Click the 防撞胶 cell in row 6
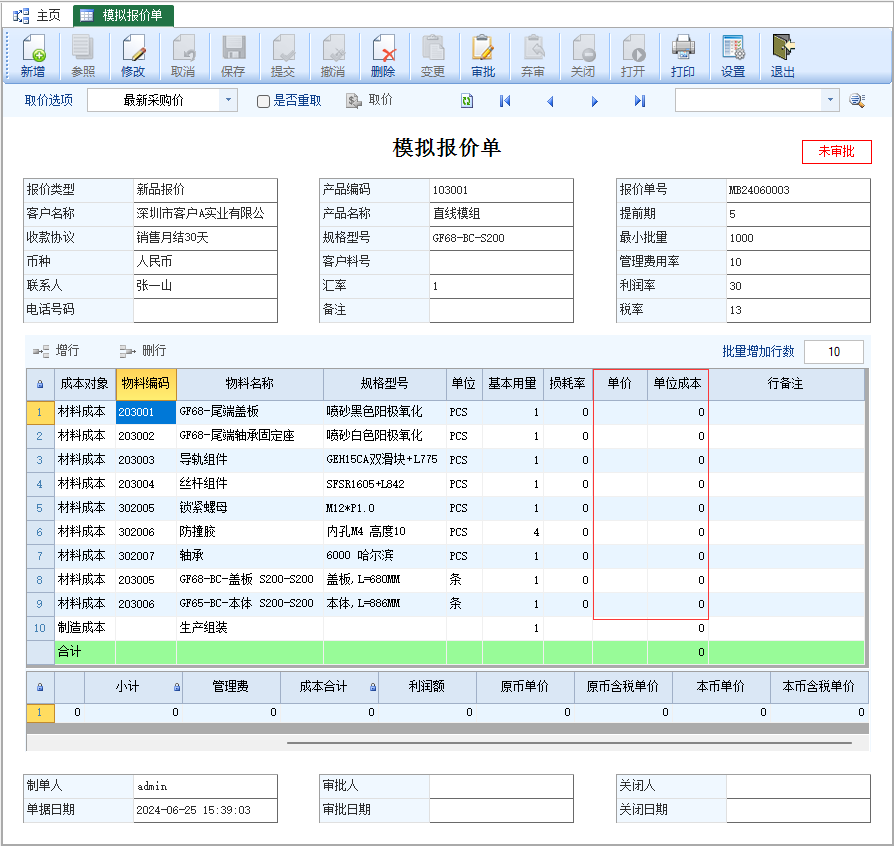This screenshot has width=894, height=846. (250, 532)
